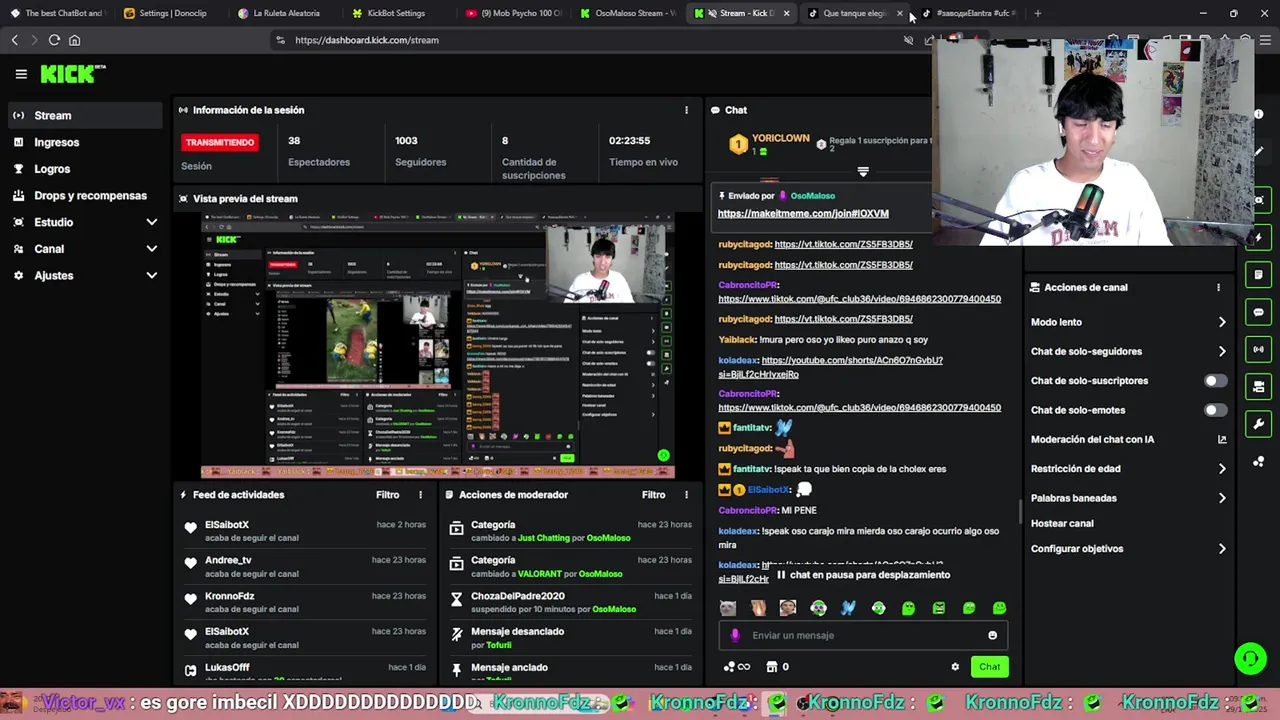Click the mute-tab icon in address bar
This screenshot has width=1280, height=720.
[x=908, y=40]
